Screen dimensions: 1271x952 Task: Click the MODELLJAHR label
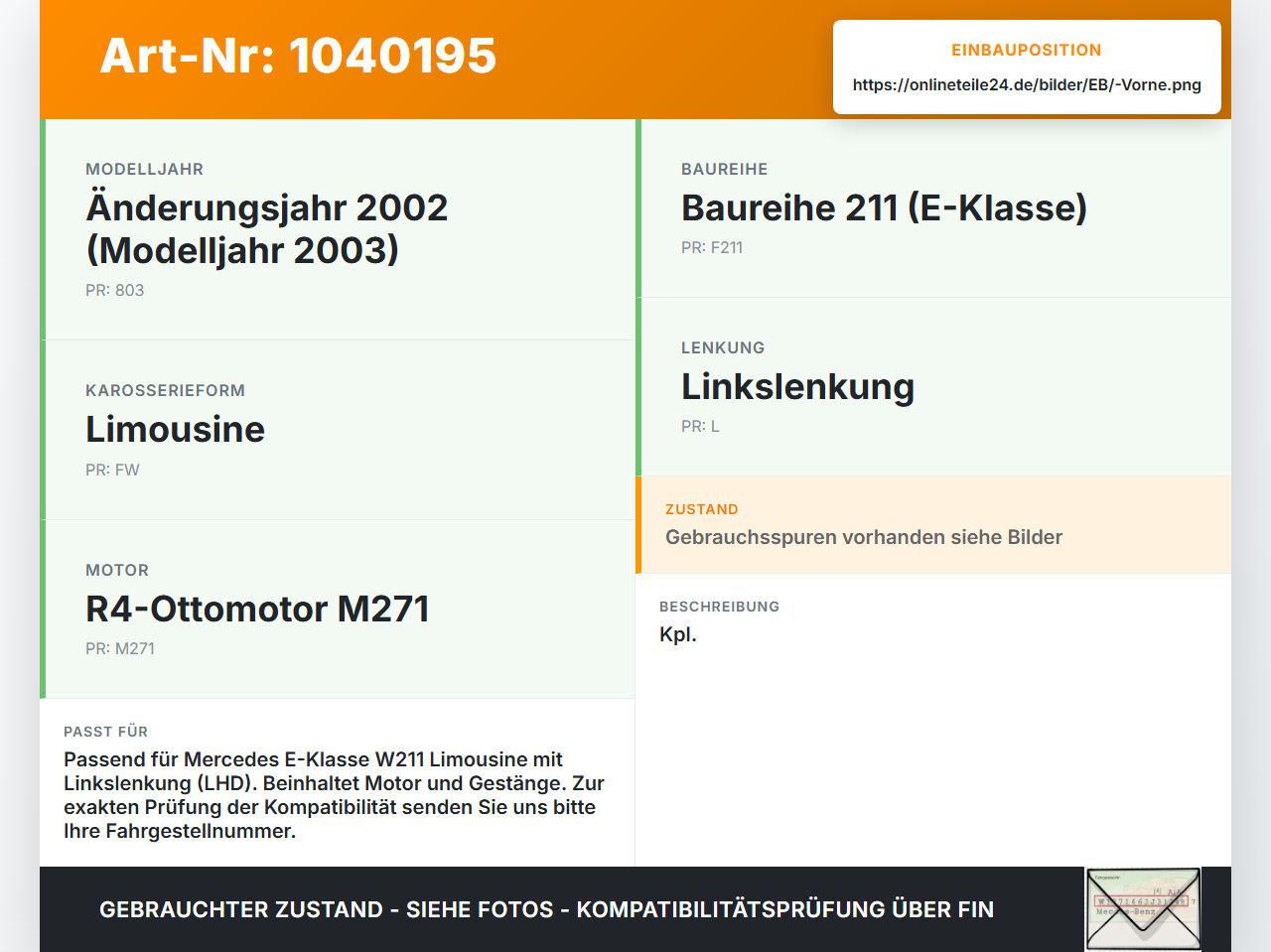pyautogui.click(x=144, y=169)
